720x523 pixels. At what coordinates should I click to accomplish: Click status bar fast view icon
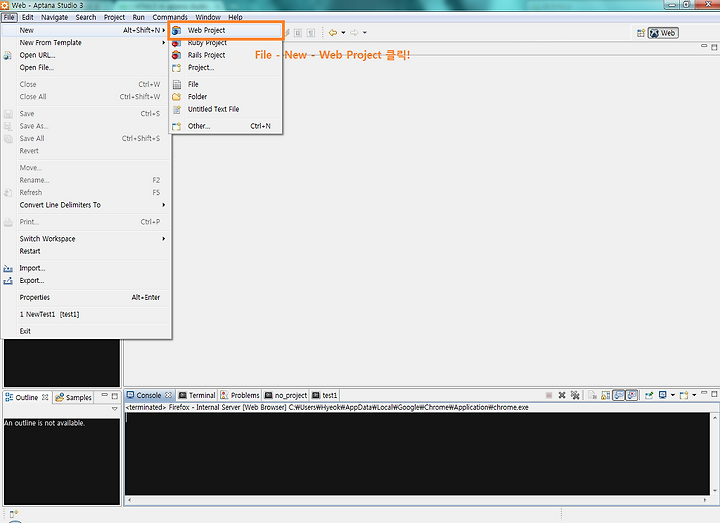pos(14,514)
